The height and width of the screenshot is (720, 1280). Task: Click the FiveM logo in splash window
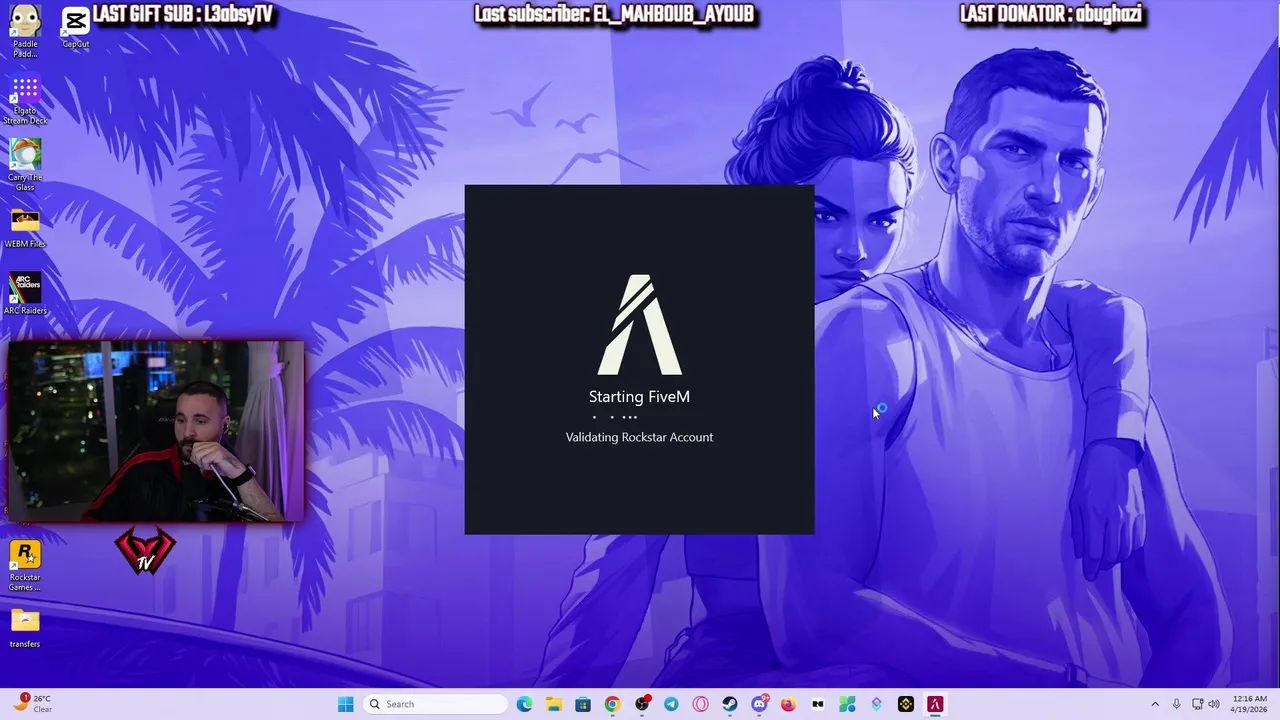point(640,325)
